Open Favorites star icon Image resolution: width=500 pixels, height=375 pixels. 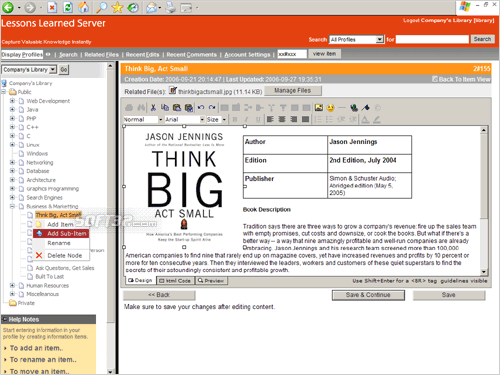pos(117,7)
